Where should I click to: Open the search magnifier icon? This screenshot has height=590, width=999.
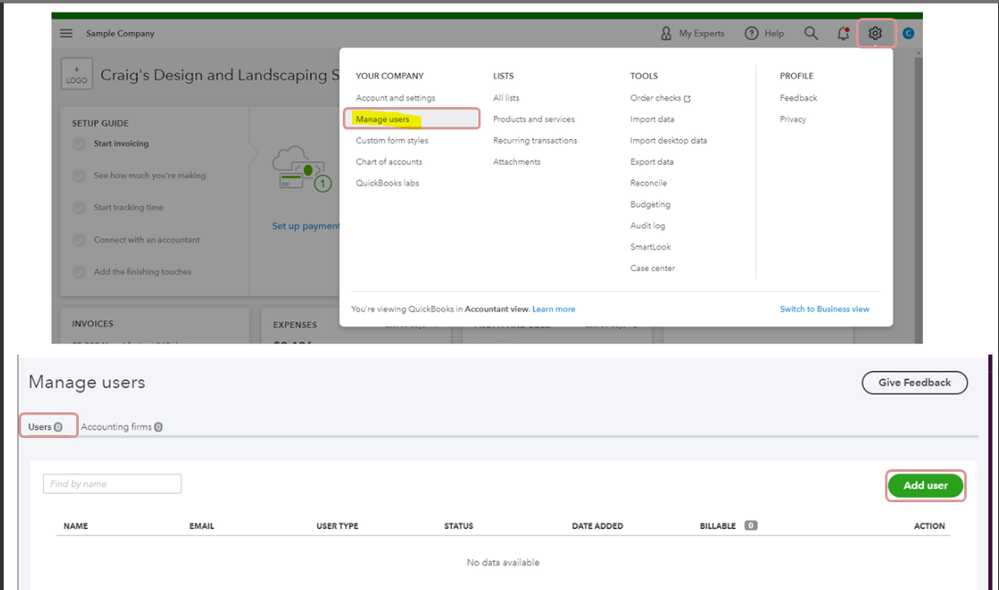(x=810, y=33)
